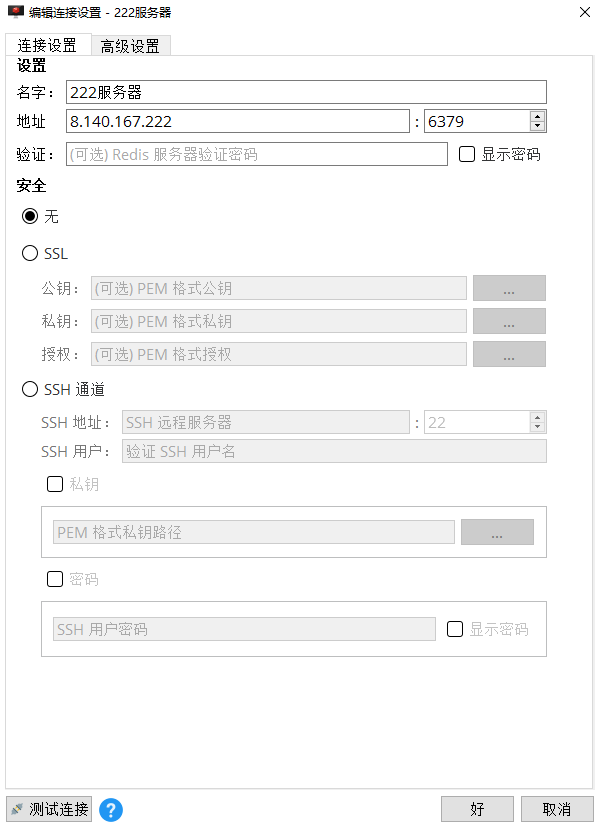Confirm settings with the 好 button
The image size is (598, 824).
[x=477, y=809]
